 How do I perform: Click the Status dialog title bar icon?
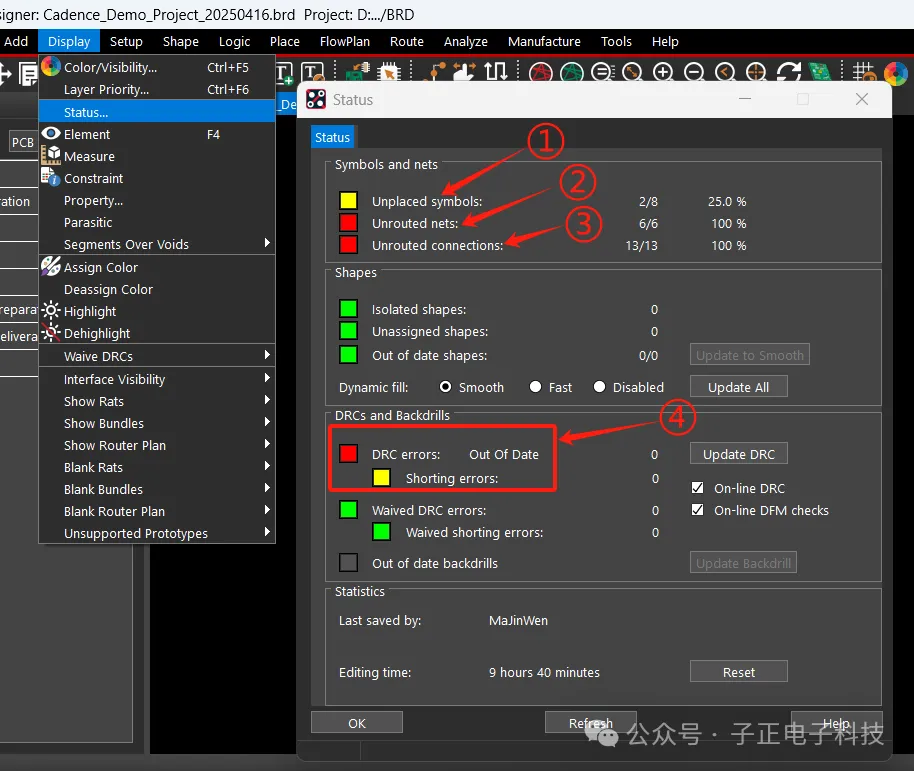click(316, 100)
